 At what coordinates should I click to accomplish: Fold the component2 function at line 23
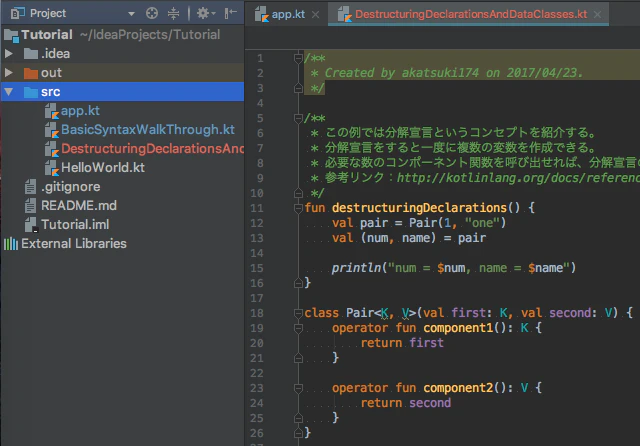[x=298, y=388]
